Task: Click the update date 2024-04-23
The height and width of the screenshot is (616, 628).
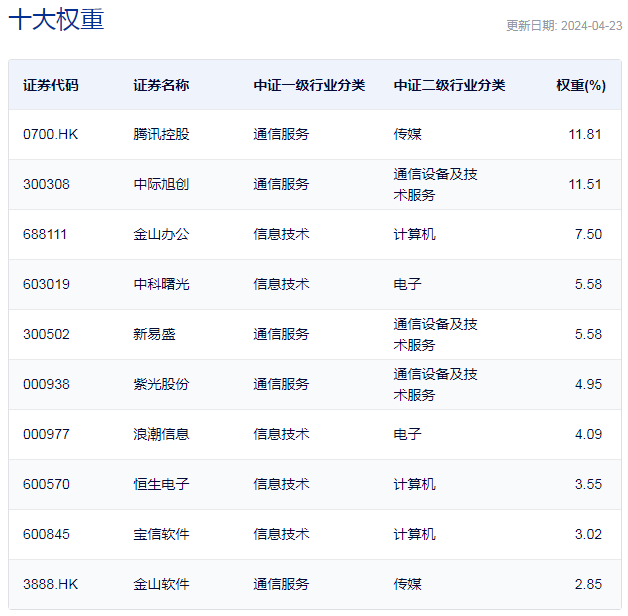Action: (591, 26)
